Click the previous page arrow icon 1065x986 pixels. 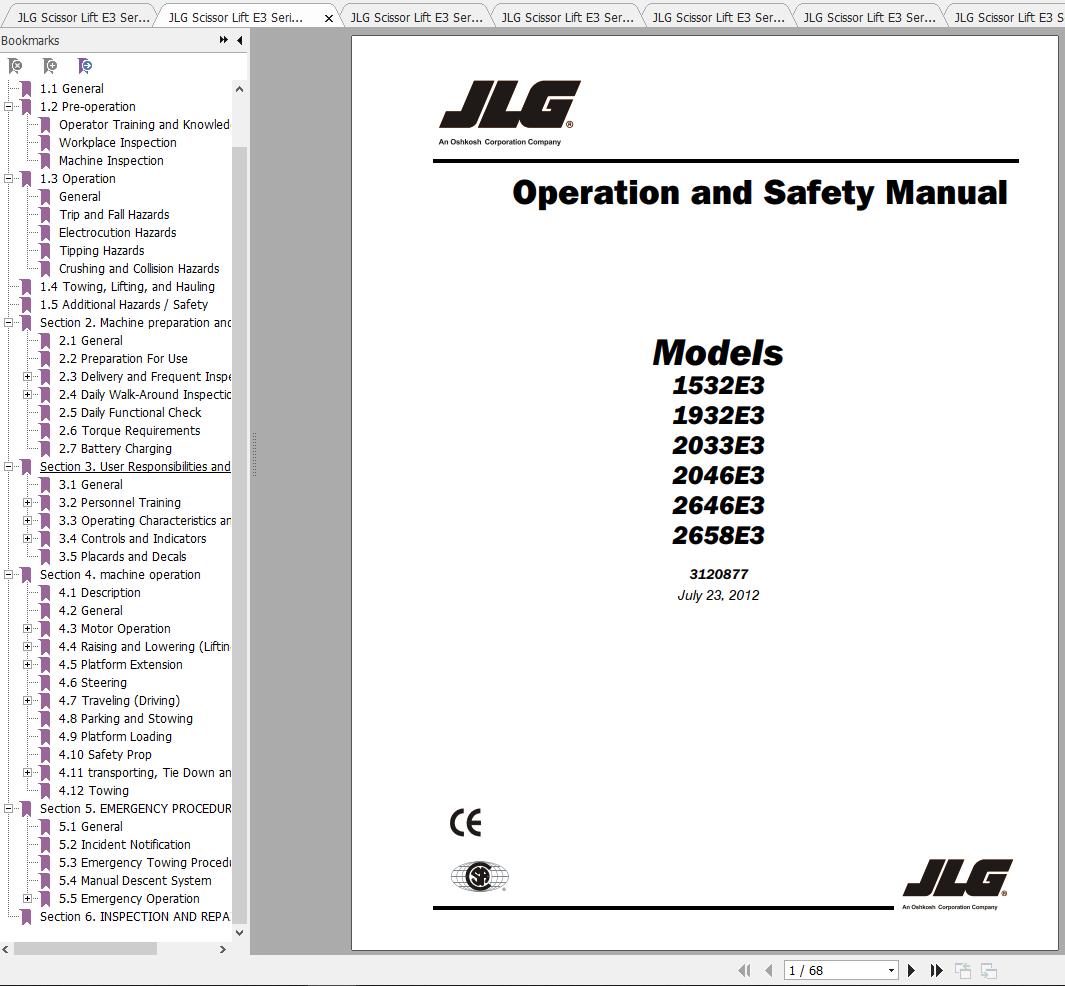tap(768, 969)
